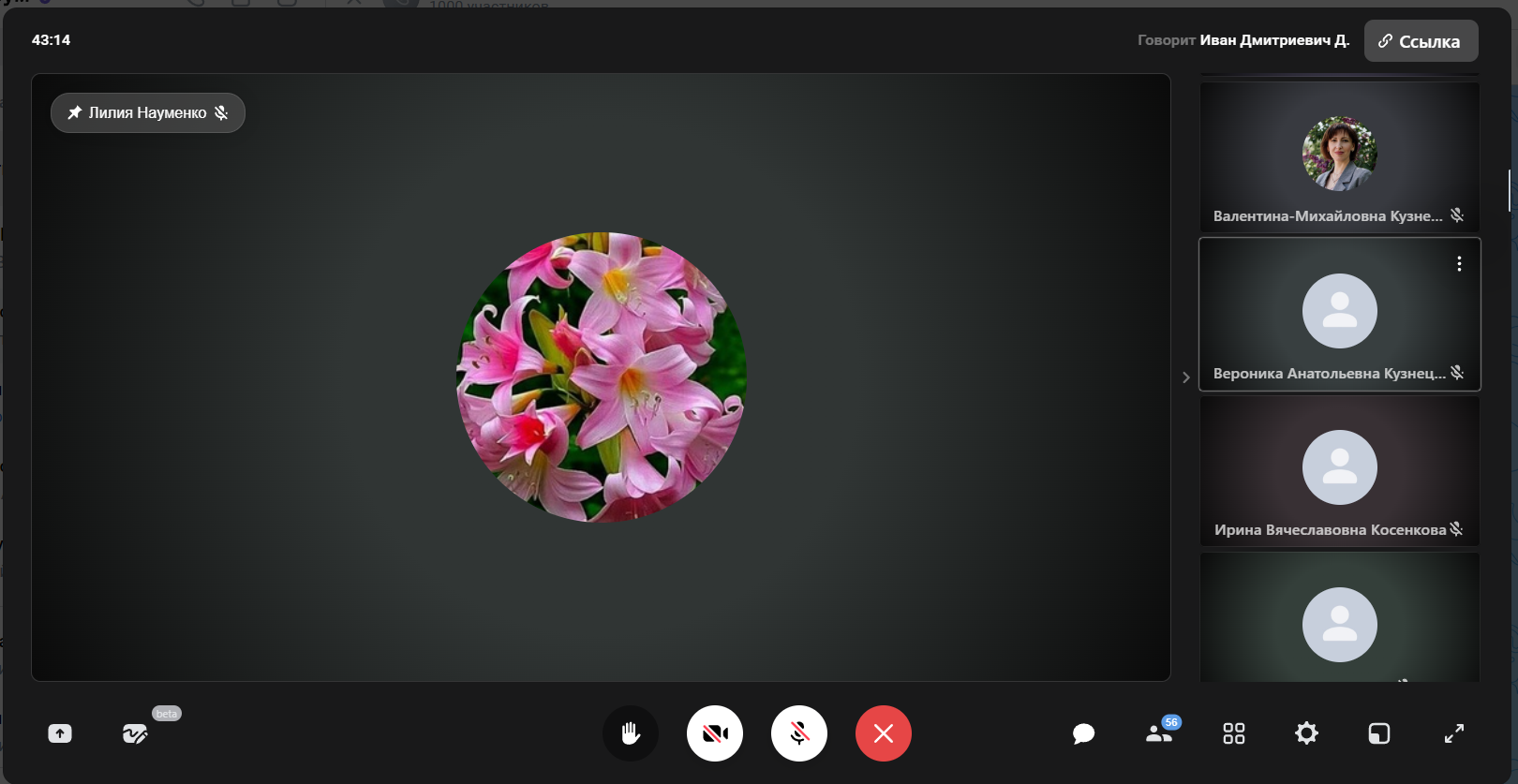Screen dimensions: 1518x784
Task: Click the participants list scrollbar
Action: [1509, 191]
